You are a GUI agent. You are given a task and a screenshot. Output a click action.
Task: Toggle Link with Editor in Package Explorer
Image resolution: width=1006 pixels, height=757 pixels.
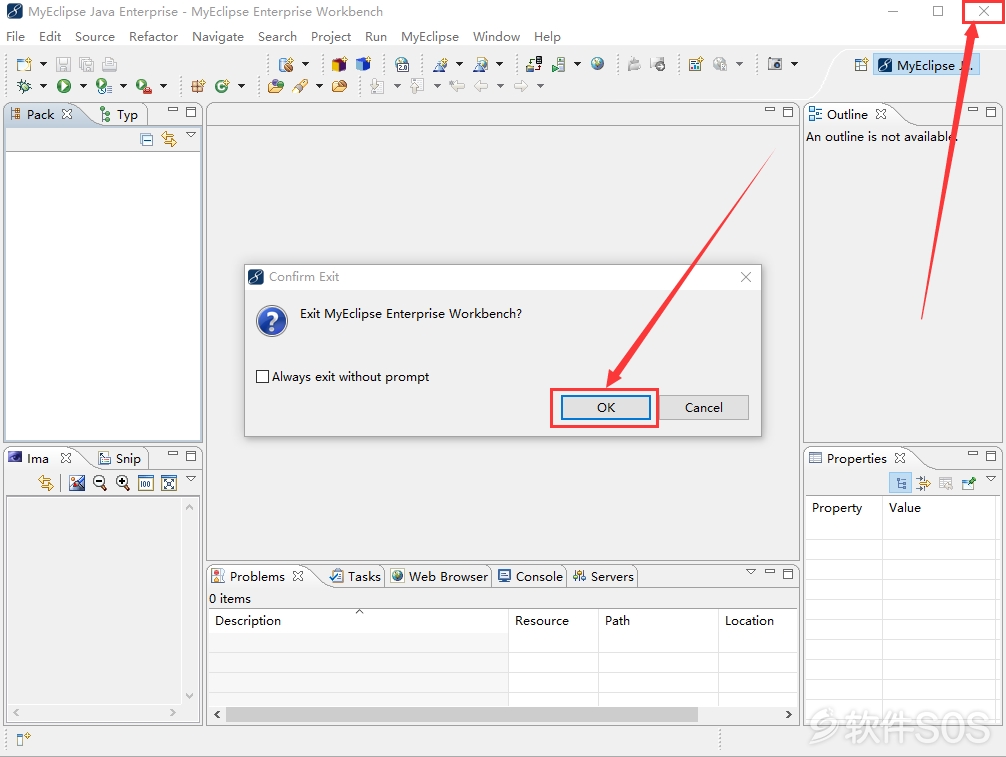[169, 139]
